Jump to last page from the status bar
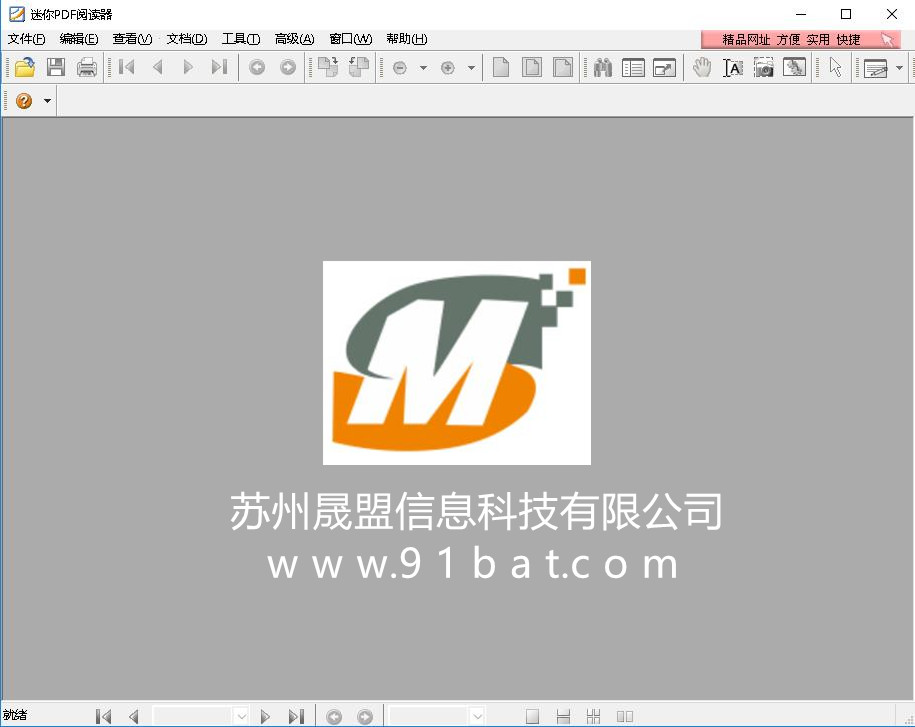The image size is (915, 727). [x=296, y=716]
